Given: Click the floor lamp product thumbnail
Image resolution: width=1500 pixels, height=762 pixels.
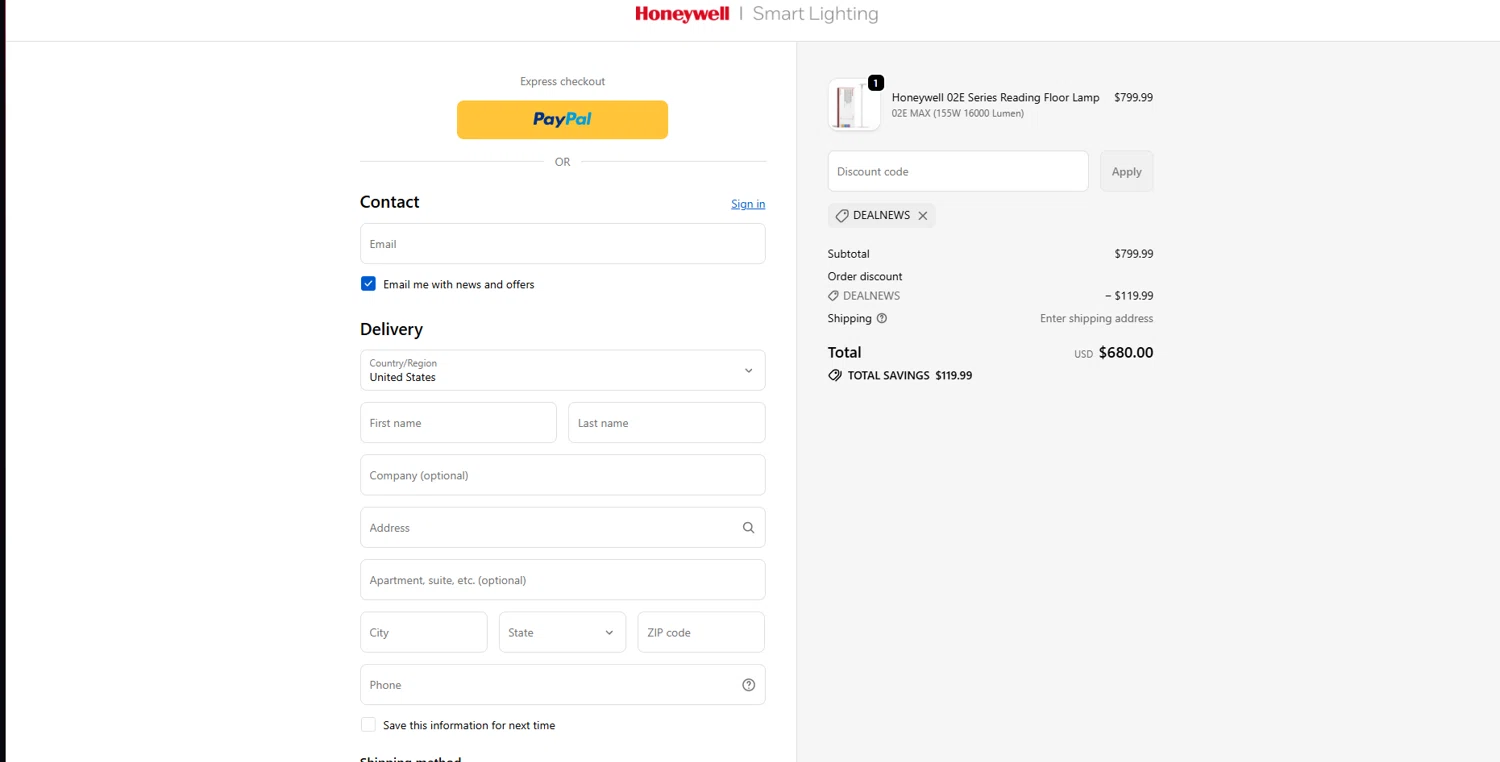Looking at the screenshot, I should point(854,104).
